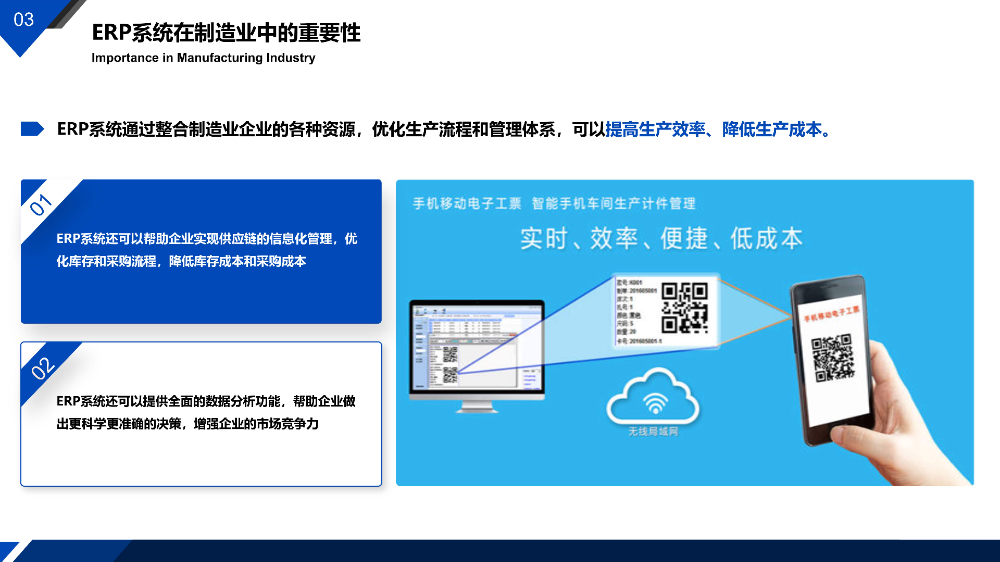Viewport: 1000px width, 562px height.
Task: Click the 无线局域网 caption
Action: (653, 432)
